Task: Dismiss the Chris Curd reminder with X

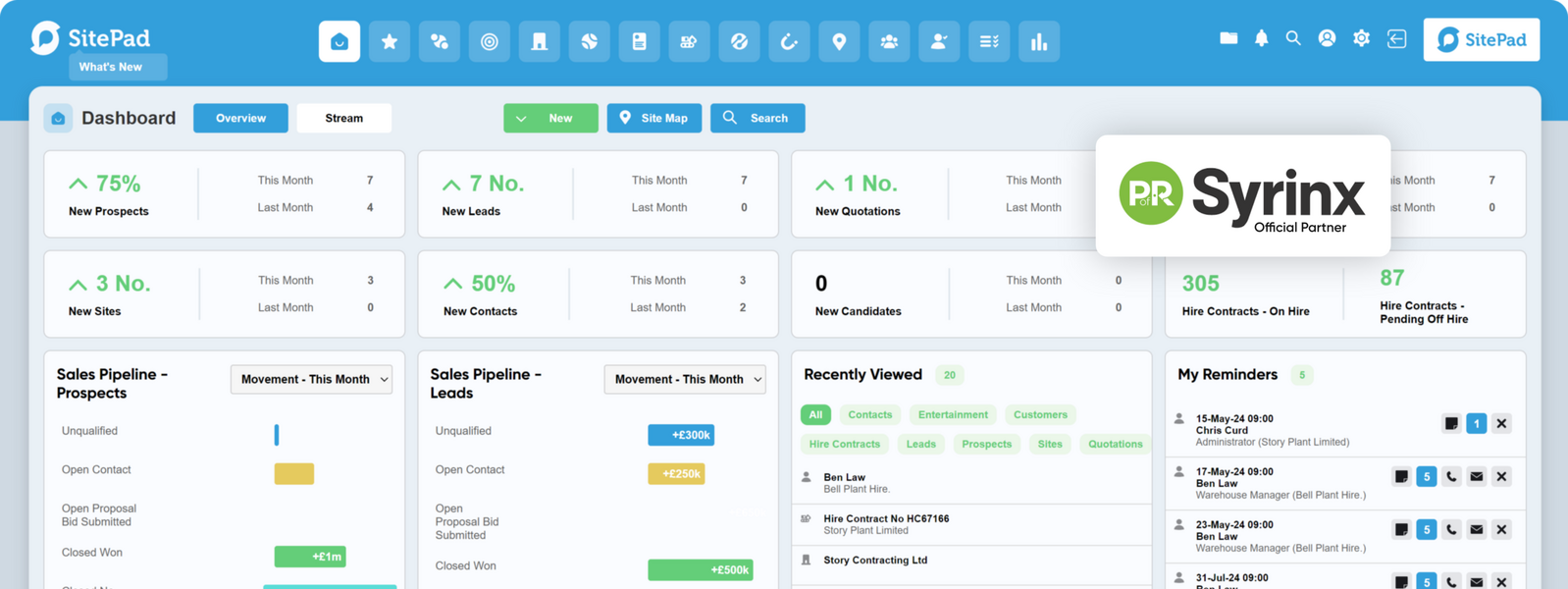Action: [1501, 424]
